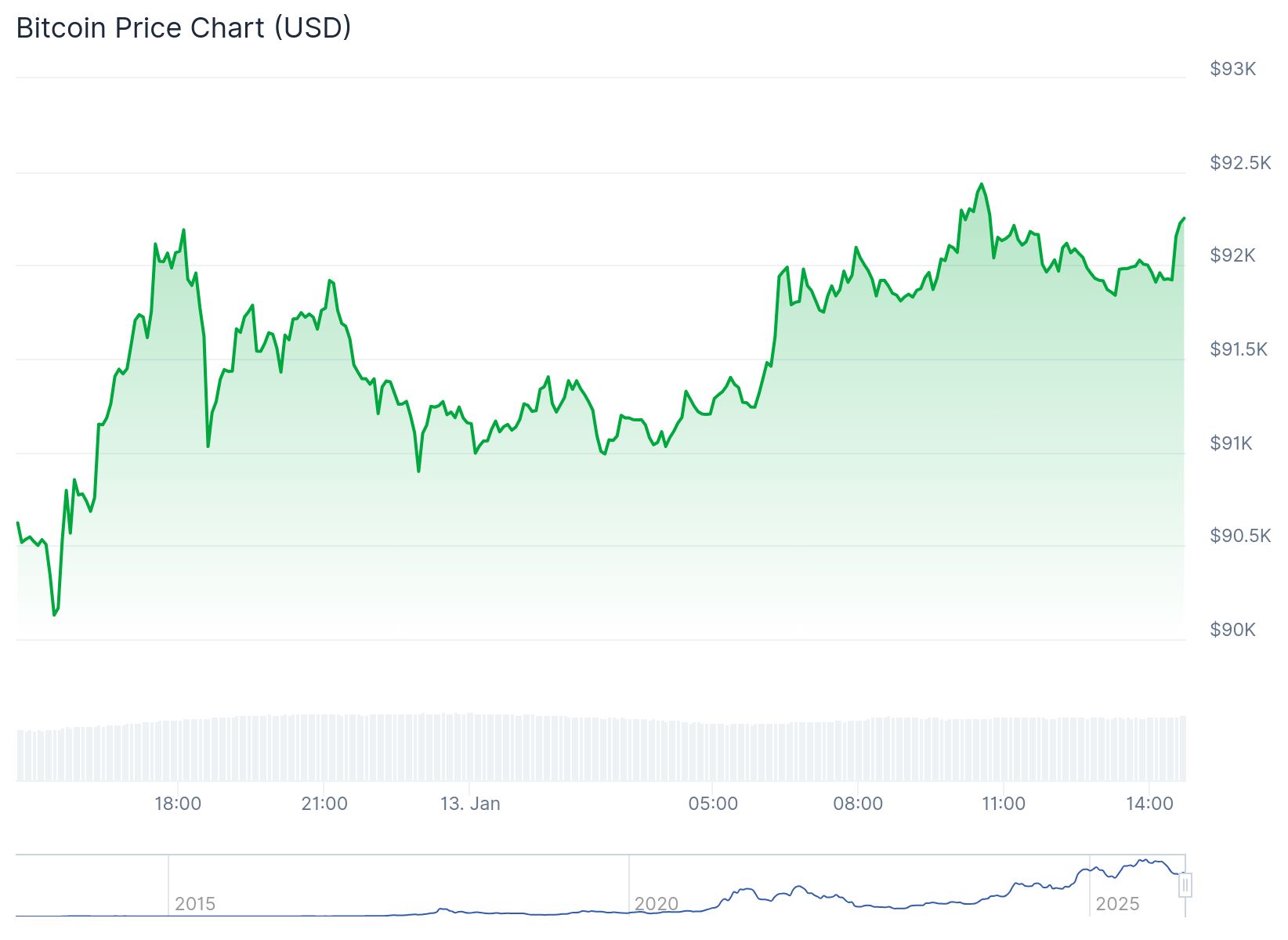Click the 2020 label in navigator
1288x940 pixels.
point(656,904)
